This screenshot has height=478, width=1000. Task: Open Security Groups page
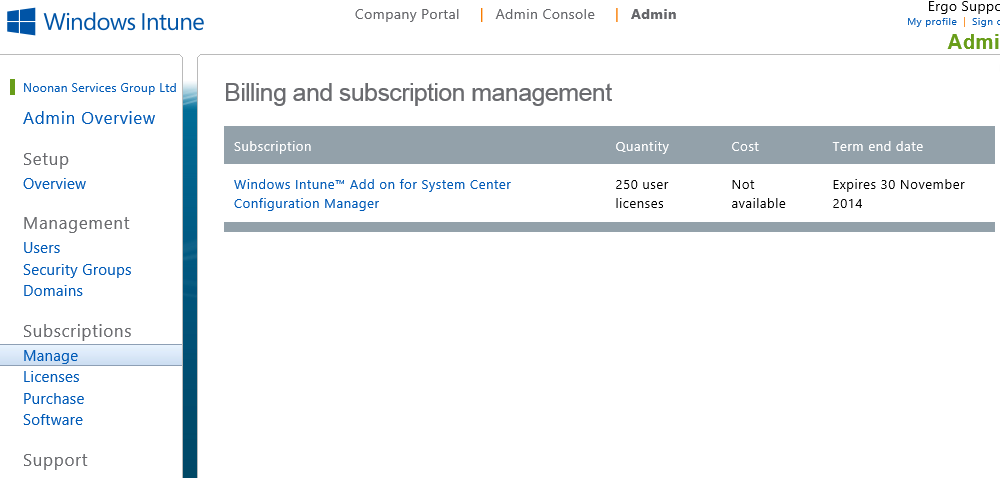point(77,270)
